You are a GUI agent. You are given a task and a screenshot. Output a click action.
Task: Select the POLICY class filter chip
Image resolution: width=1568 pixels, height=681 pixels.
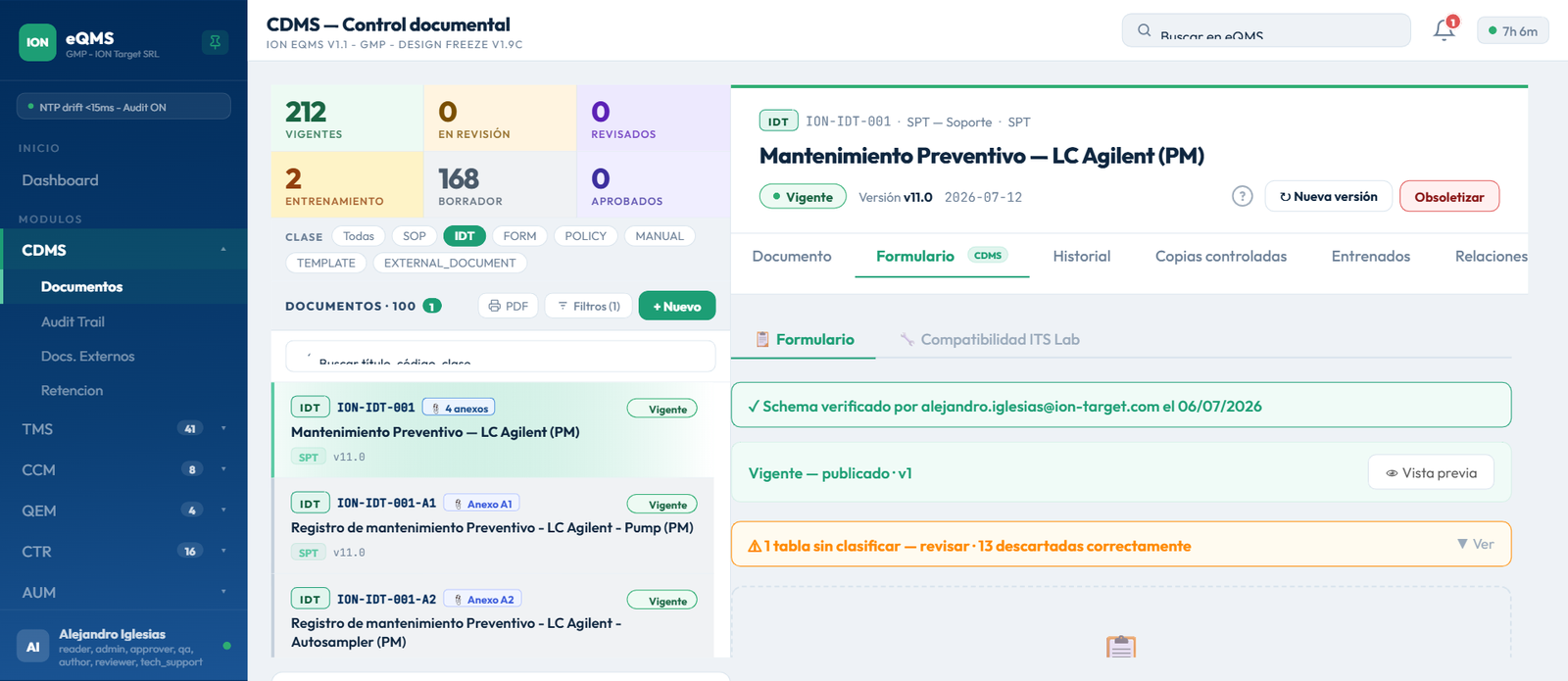(585, 236)
